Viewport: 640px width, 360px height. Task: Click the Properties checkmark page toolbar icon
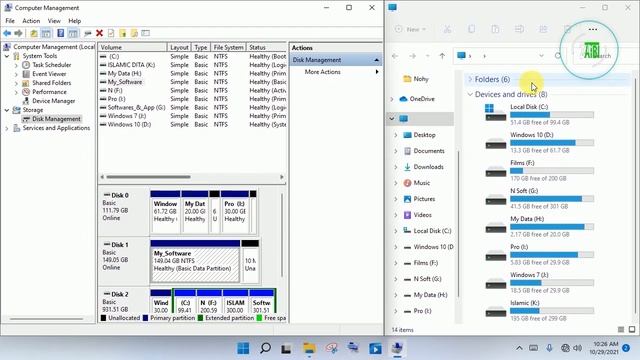click(111, 33)
